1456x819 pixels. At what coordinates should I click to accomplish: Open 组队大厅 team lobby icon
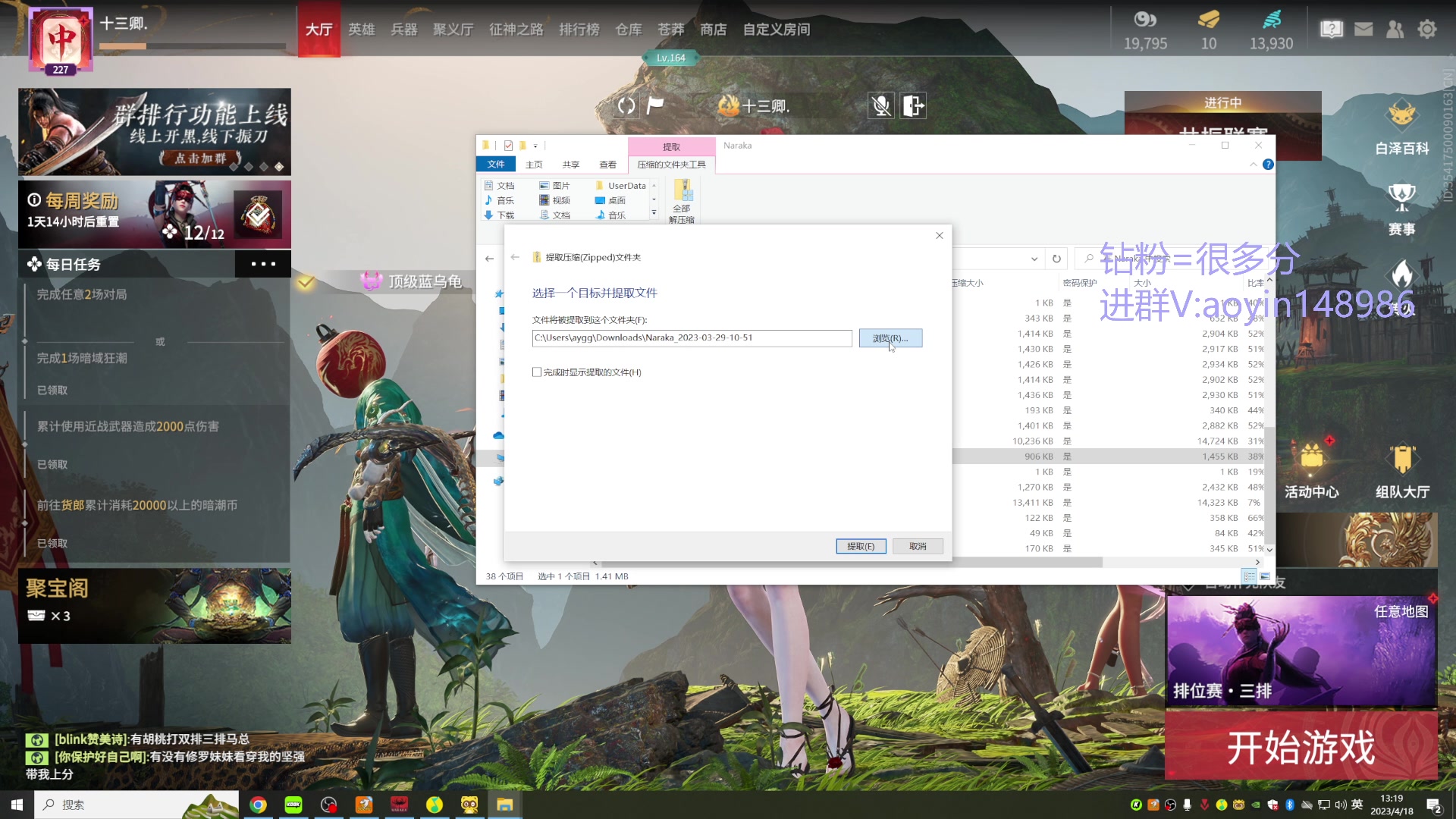1402,472
